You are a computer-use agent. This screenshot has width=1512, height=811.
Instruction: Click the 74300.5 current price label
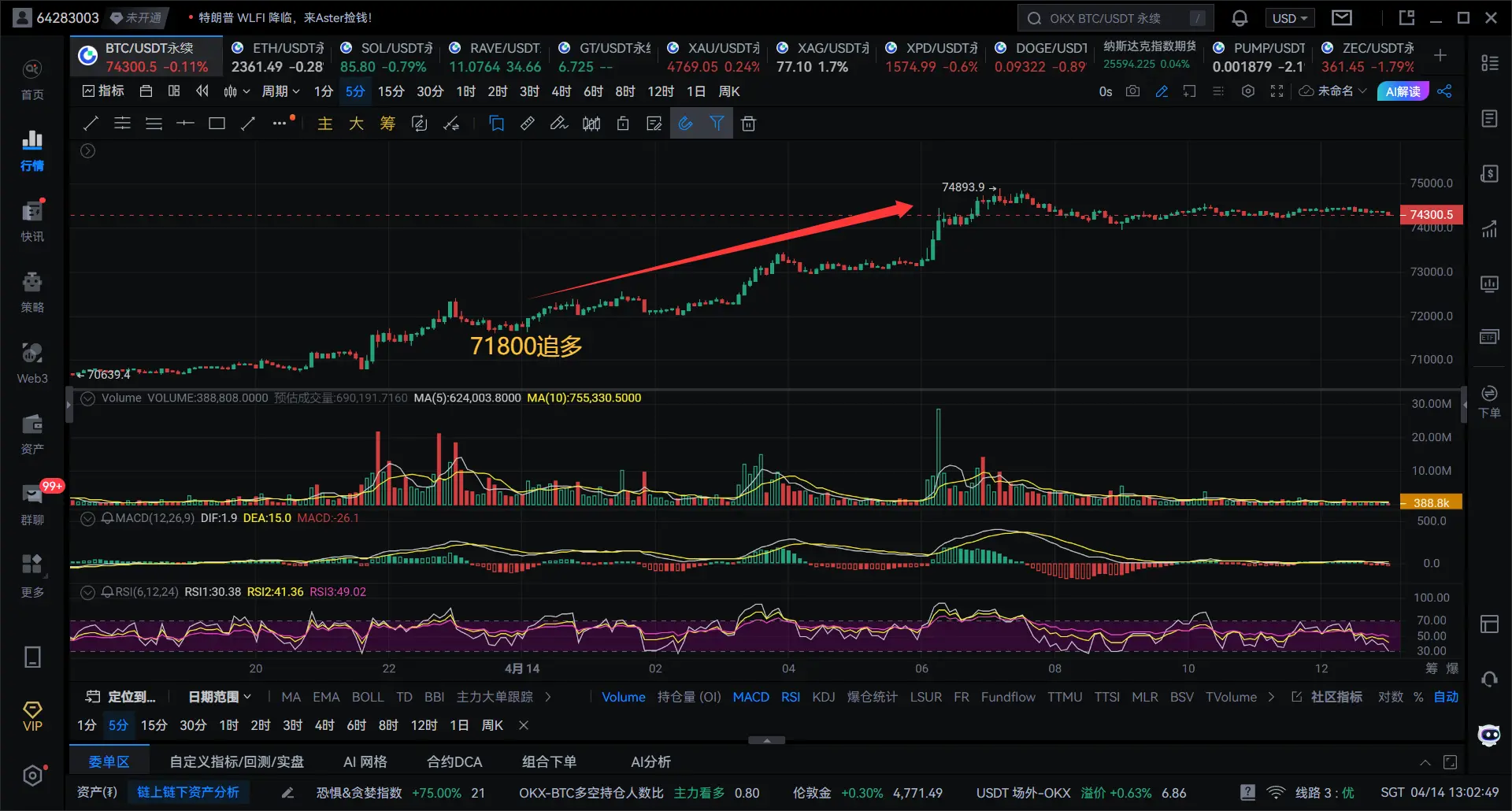coord(1431,215)
